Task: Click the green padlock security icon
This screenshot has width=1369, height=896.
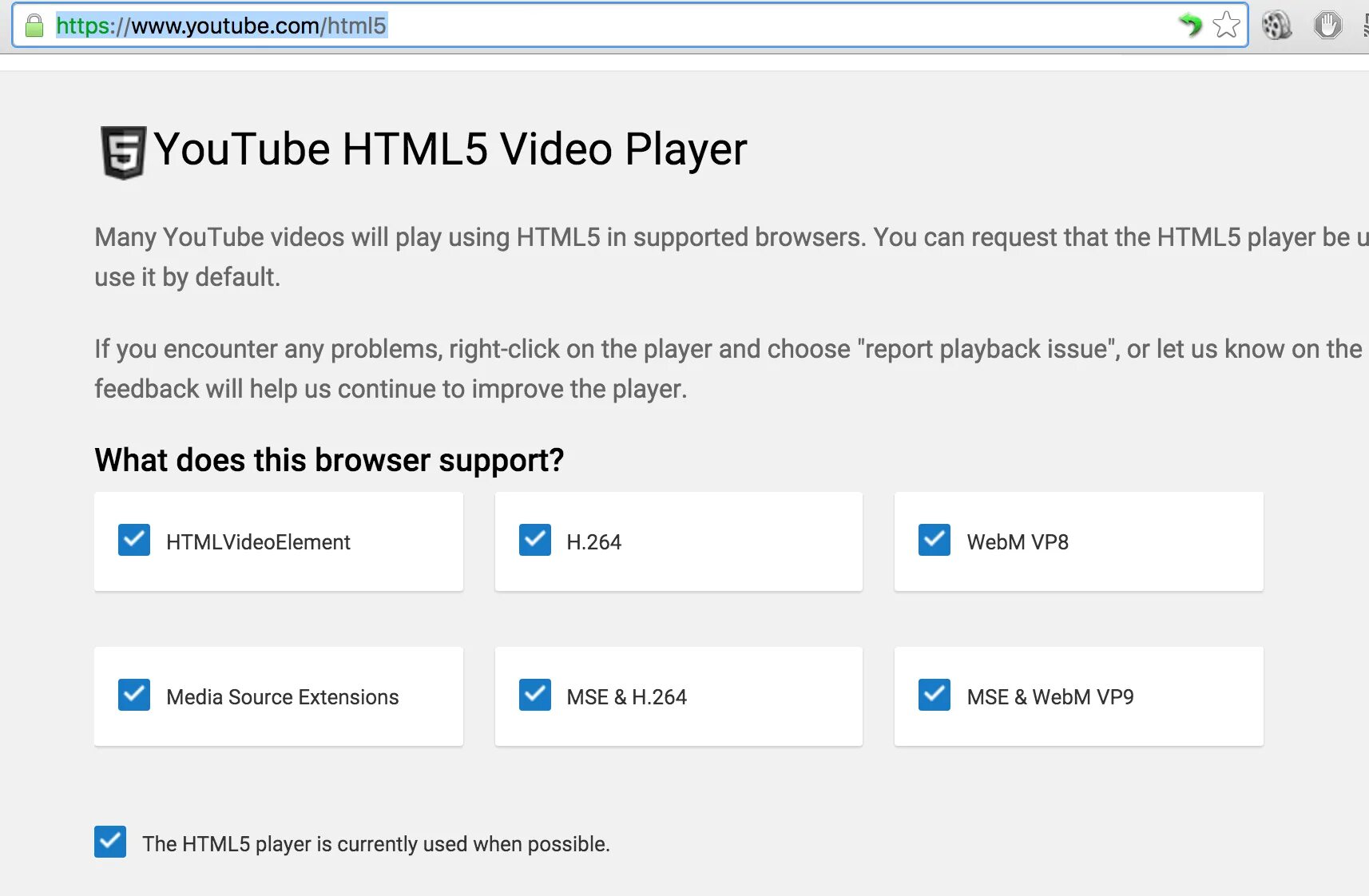Action: tap(34, 26)
